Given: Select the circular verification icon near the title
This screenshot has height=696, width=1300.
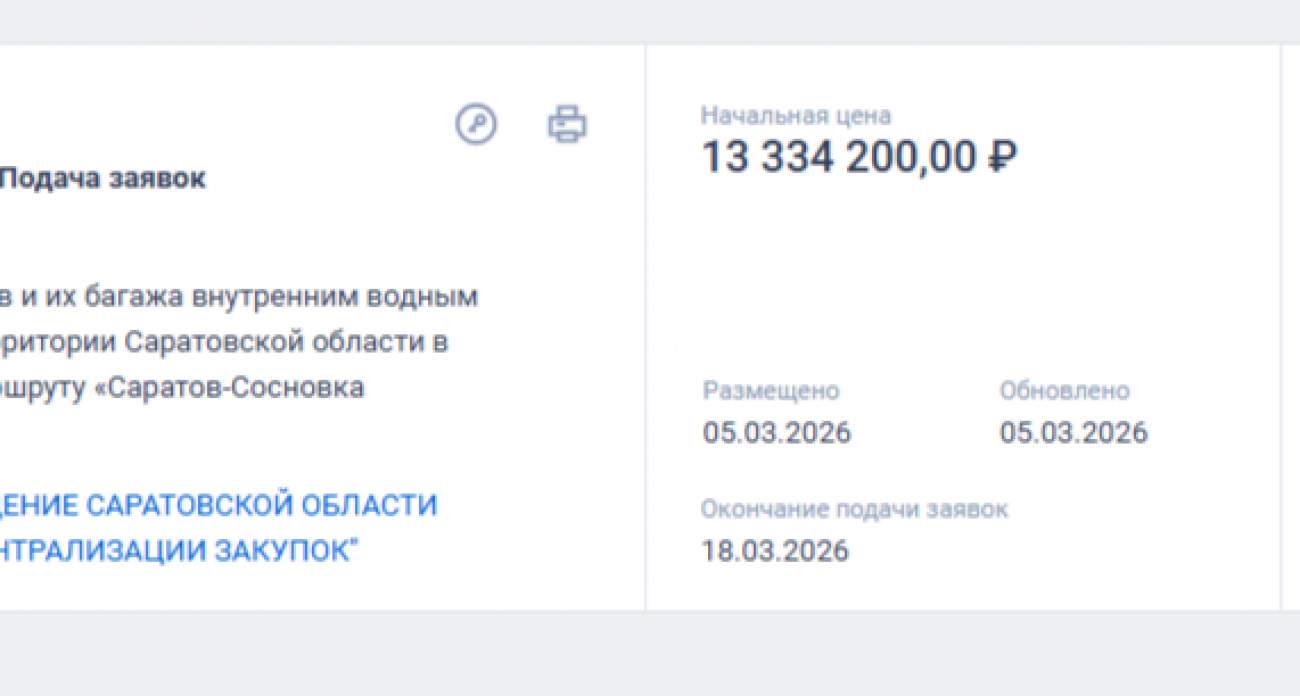Looking at the screenshot, I should pos(476,124).
